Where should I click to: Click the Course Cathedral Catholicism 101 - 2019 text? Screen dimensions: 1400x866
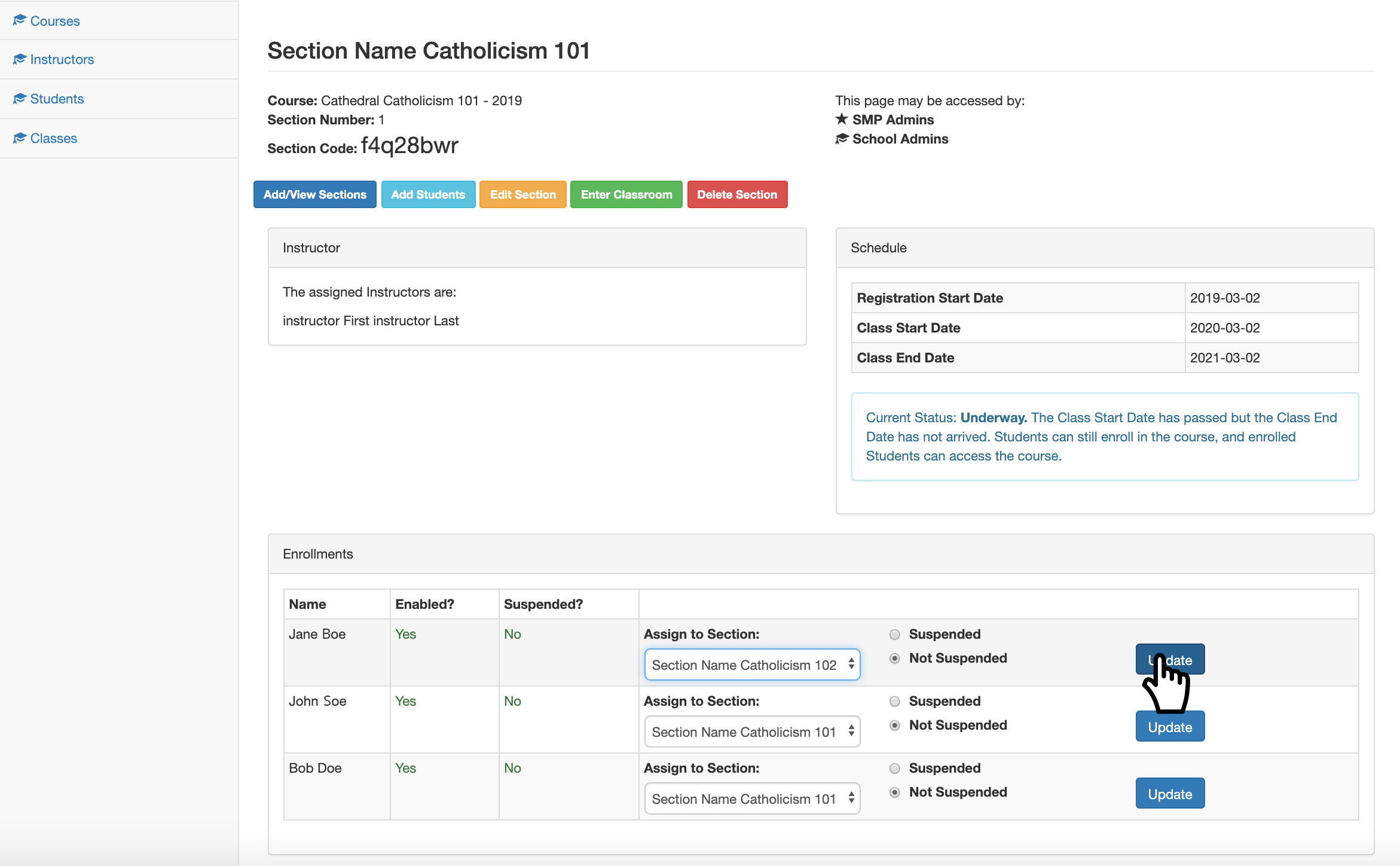(395, 100)
